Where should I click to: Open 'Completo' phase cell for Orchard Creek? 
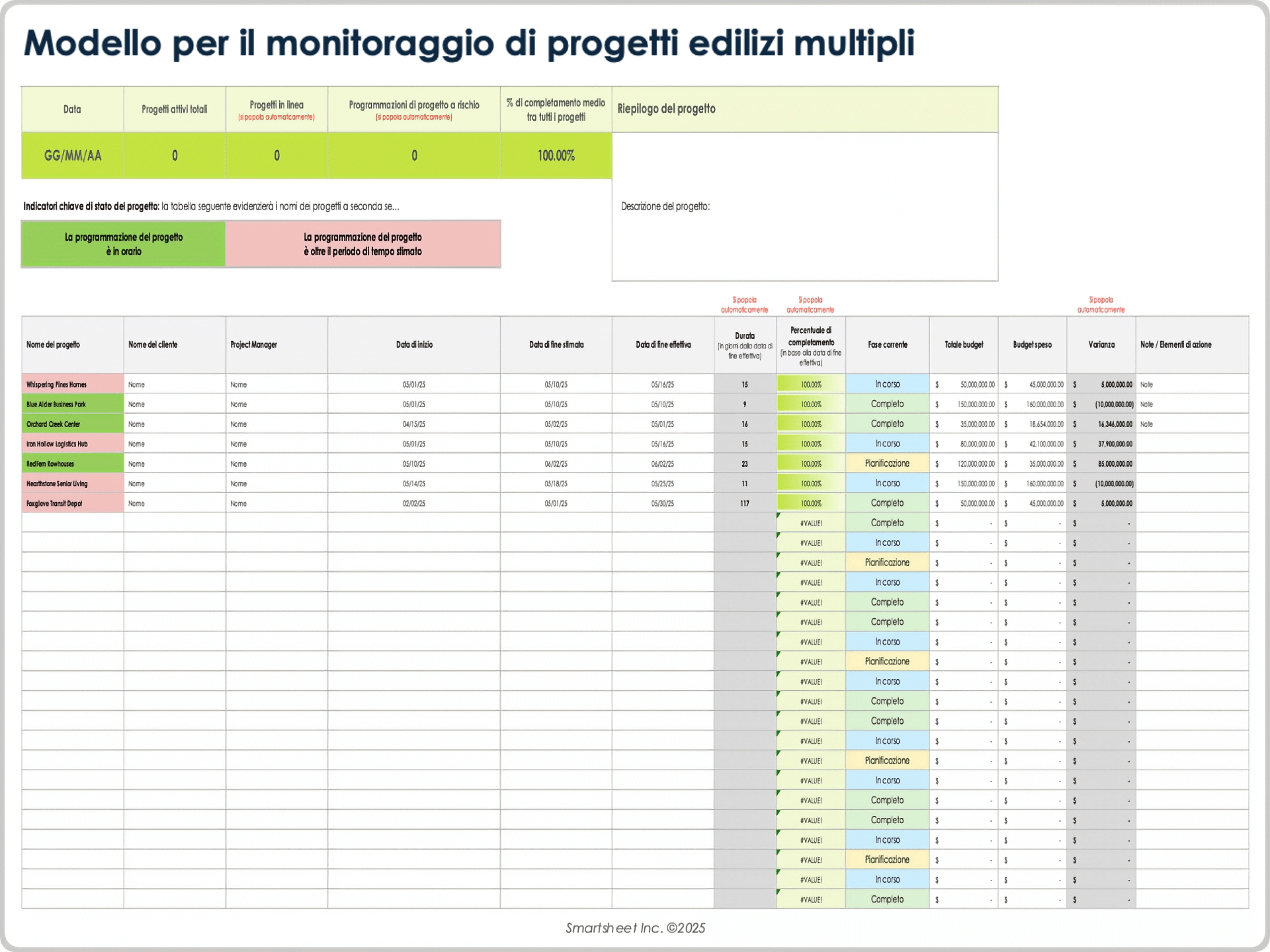888,424
